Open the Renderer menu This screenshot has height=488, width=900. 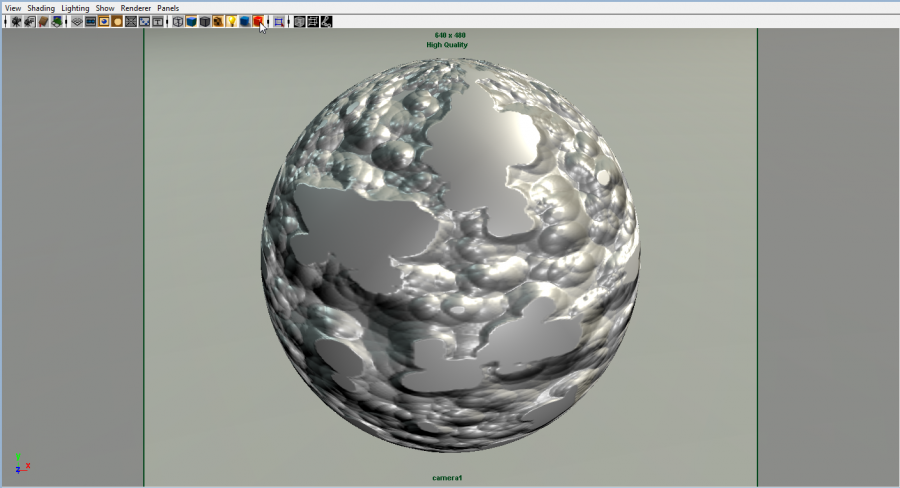136,8
